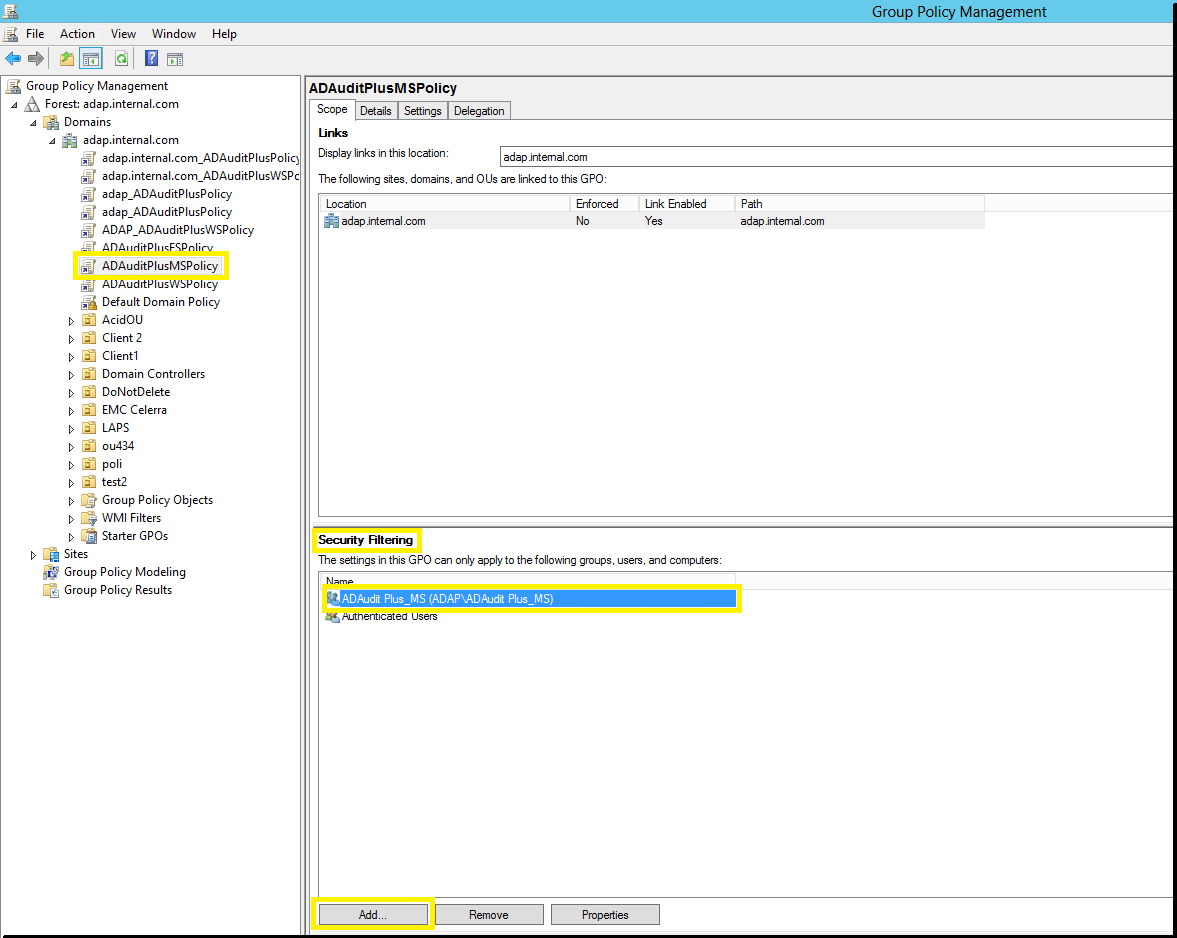This screenshot has width=1177, height=938.
Task: Expand the Group Policy Objects node
Action: click(72, 501)
